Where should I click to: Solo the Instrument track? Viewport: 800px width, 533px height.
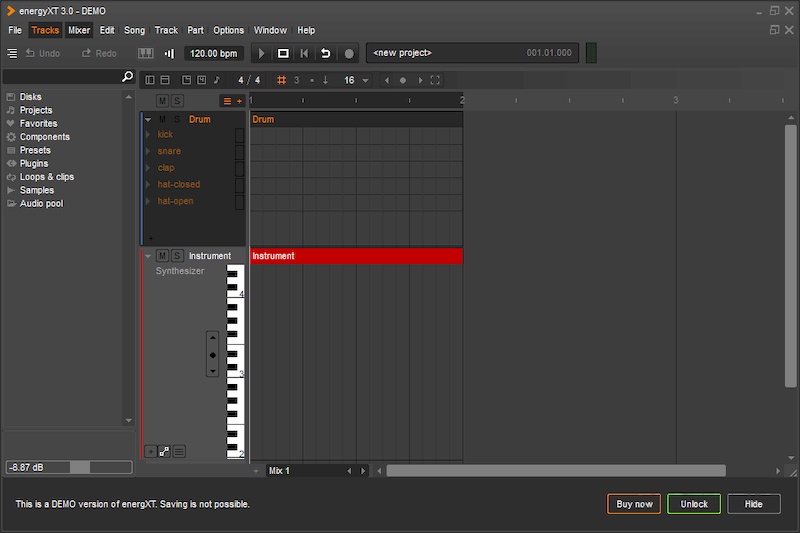(x=177, y=256)
